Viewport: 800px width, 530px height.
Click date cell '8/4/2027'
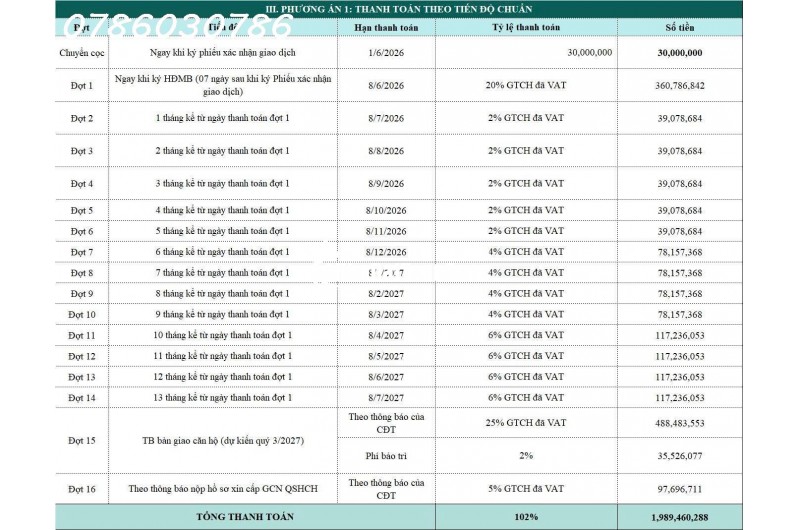386,336
